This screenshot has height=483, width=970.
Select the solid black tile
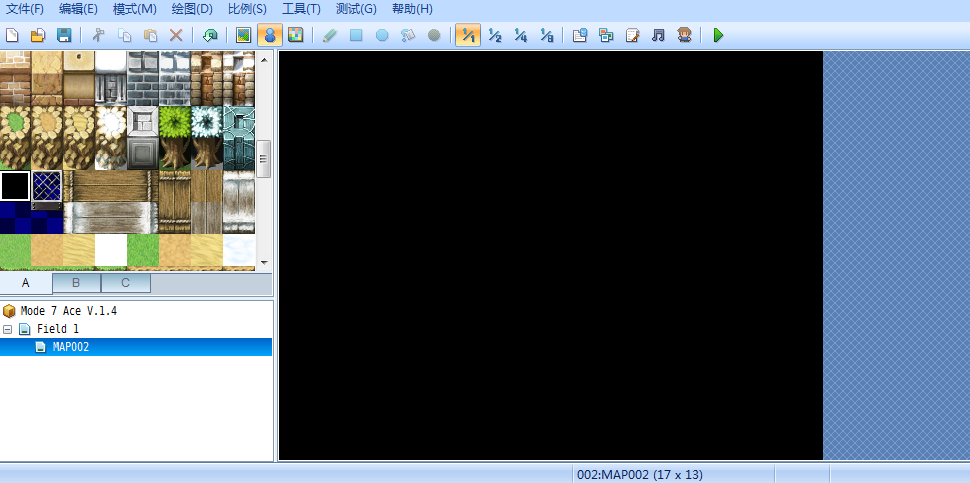point(15,186)
